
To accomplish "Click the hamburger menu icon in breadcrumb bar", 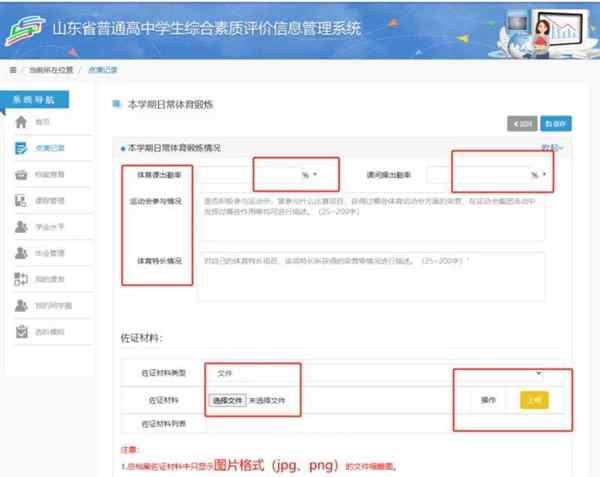I will pyautogui.click(x=13, y=70).
